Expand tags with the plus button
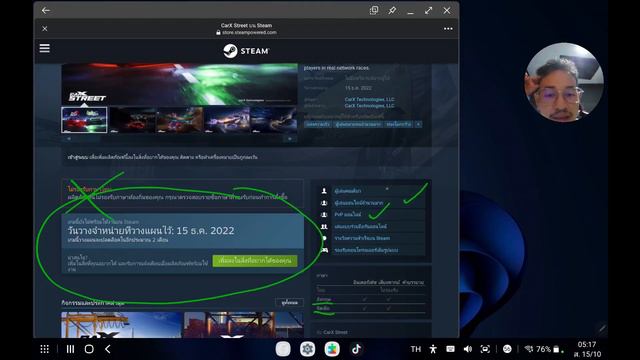Screen dimensions: 640x360 pos(418,124)
